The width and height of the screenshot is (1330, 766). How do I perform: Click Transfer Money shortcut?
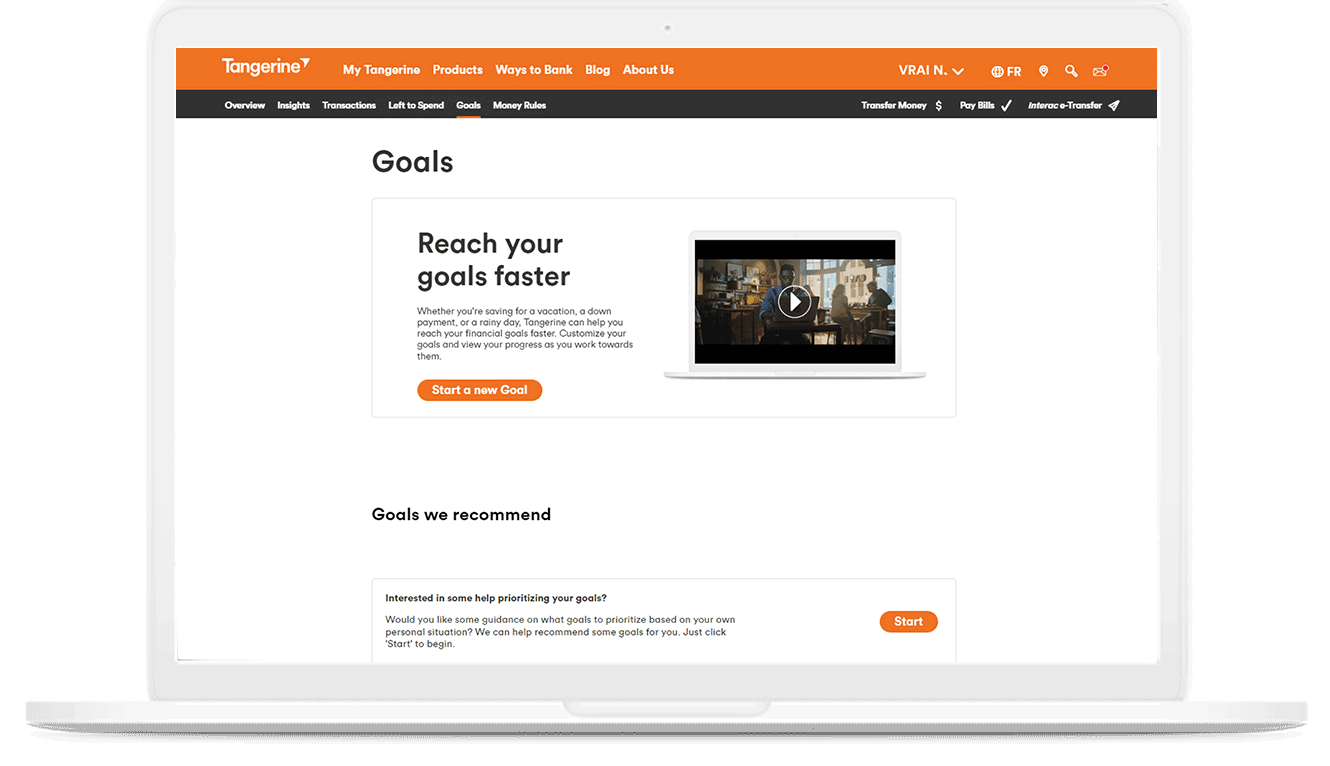coord(901,105)
